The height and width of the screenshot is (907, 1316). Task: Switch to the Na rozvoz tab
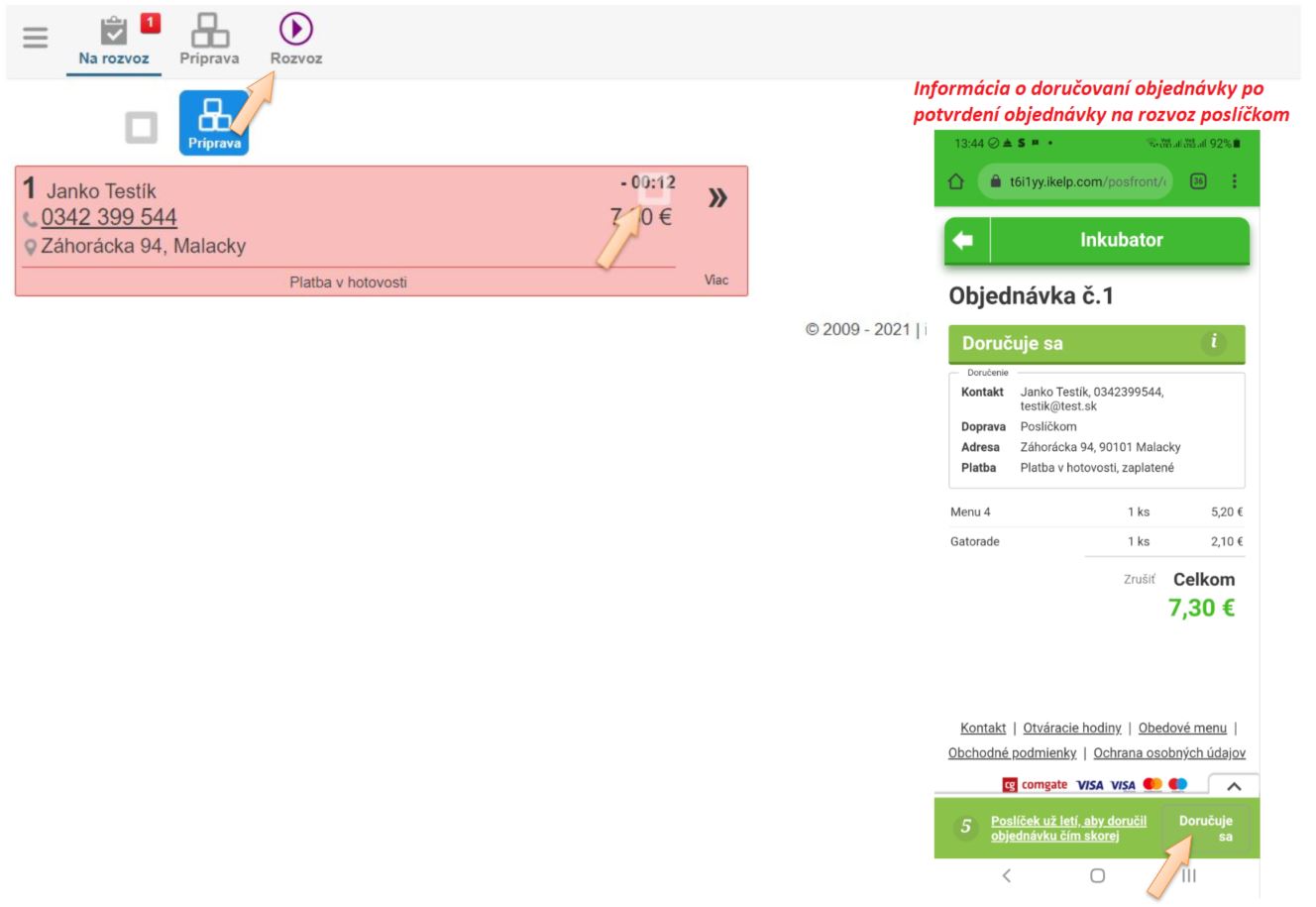[114, 42]
